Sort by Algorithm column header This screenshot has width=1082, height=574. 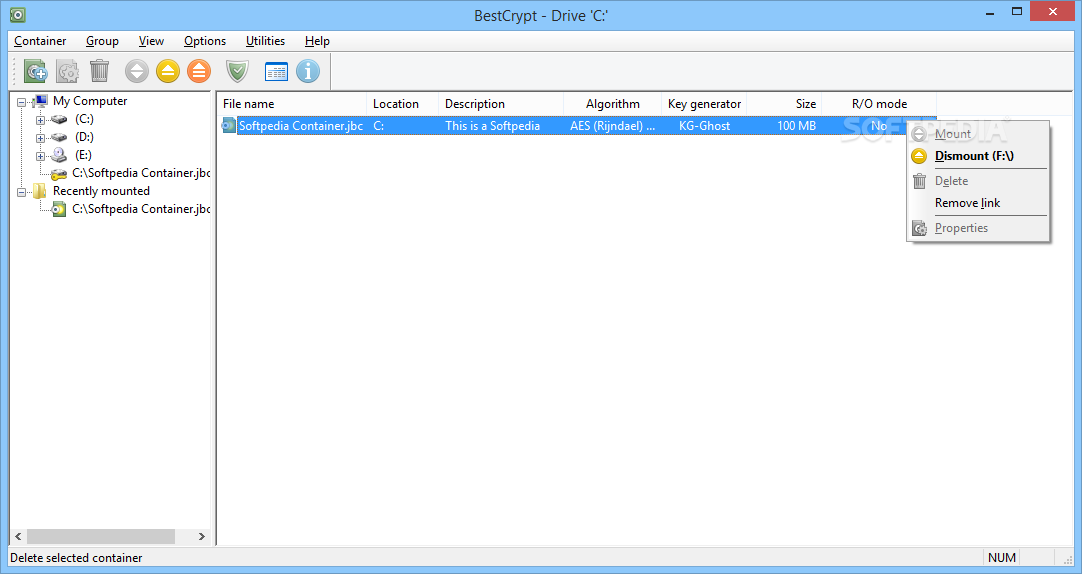pyautogui.click(x=613, y=103)
